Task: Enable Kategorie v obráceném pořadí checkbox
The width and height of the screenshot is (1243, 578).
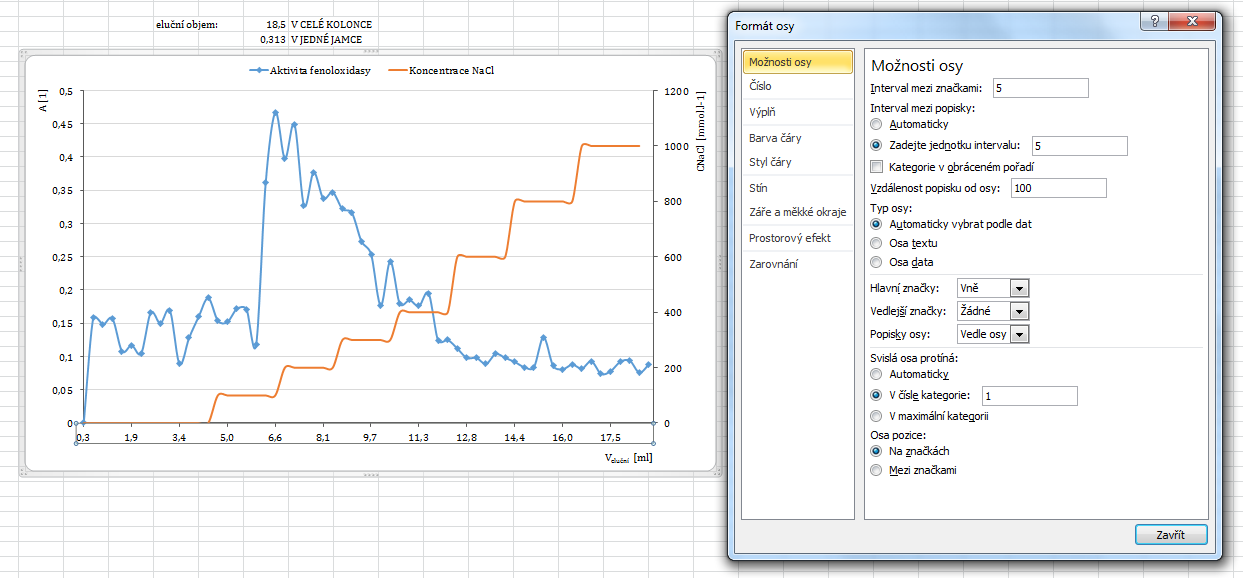Action: (x=878, y=166)
